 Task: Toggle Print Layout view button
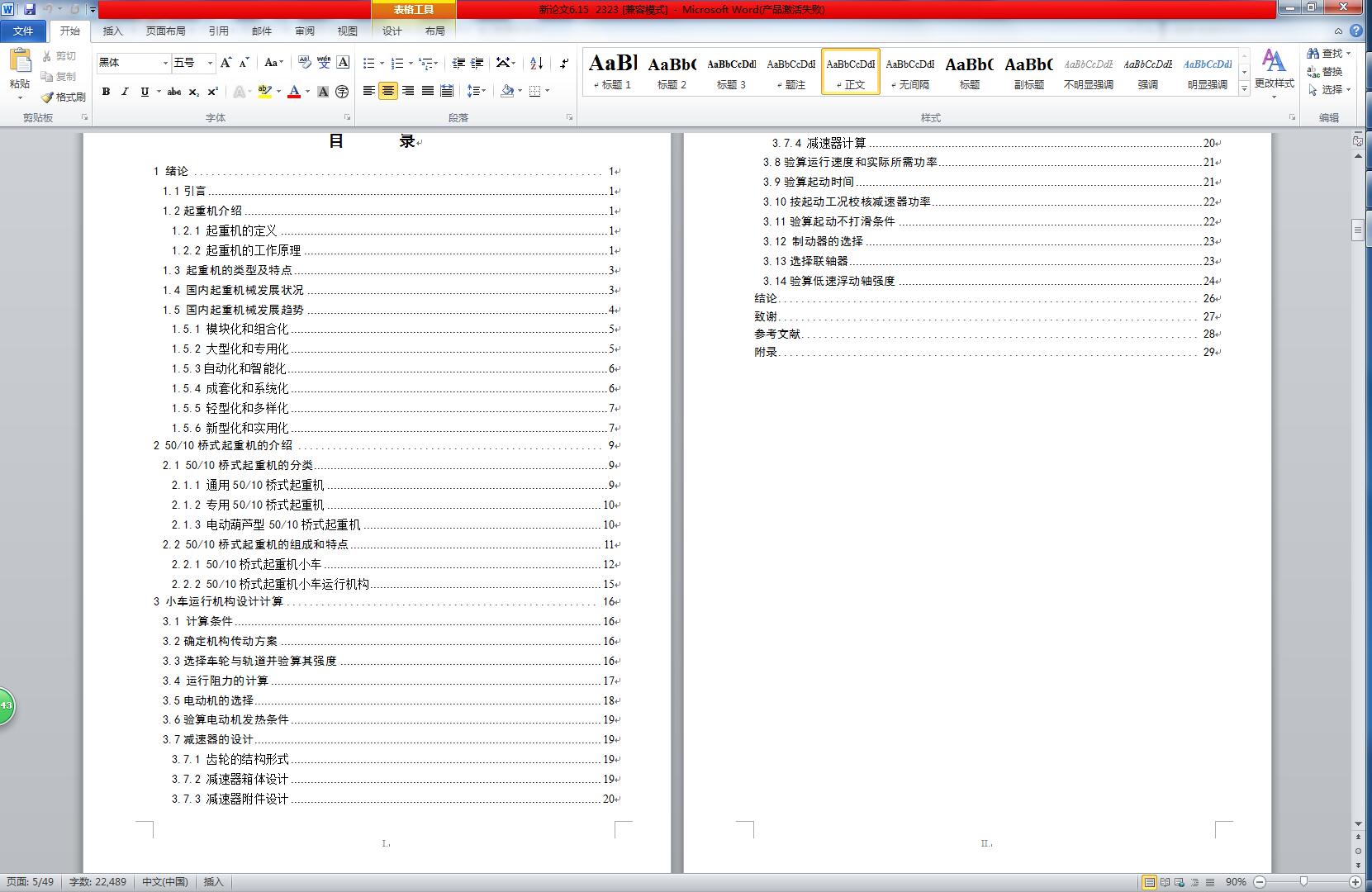click(x=1149, y=882)
